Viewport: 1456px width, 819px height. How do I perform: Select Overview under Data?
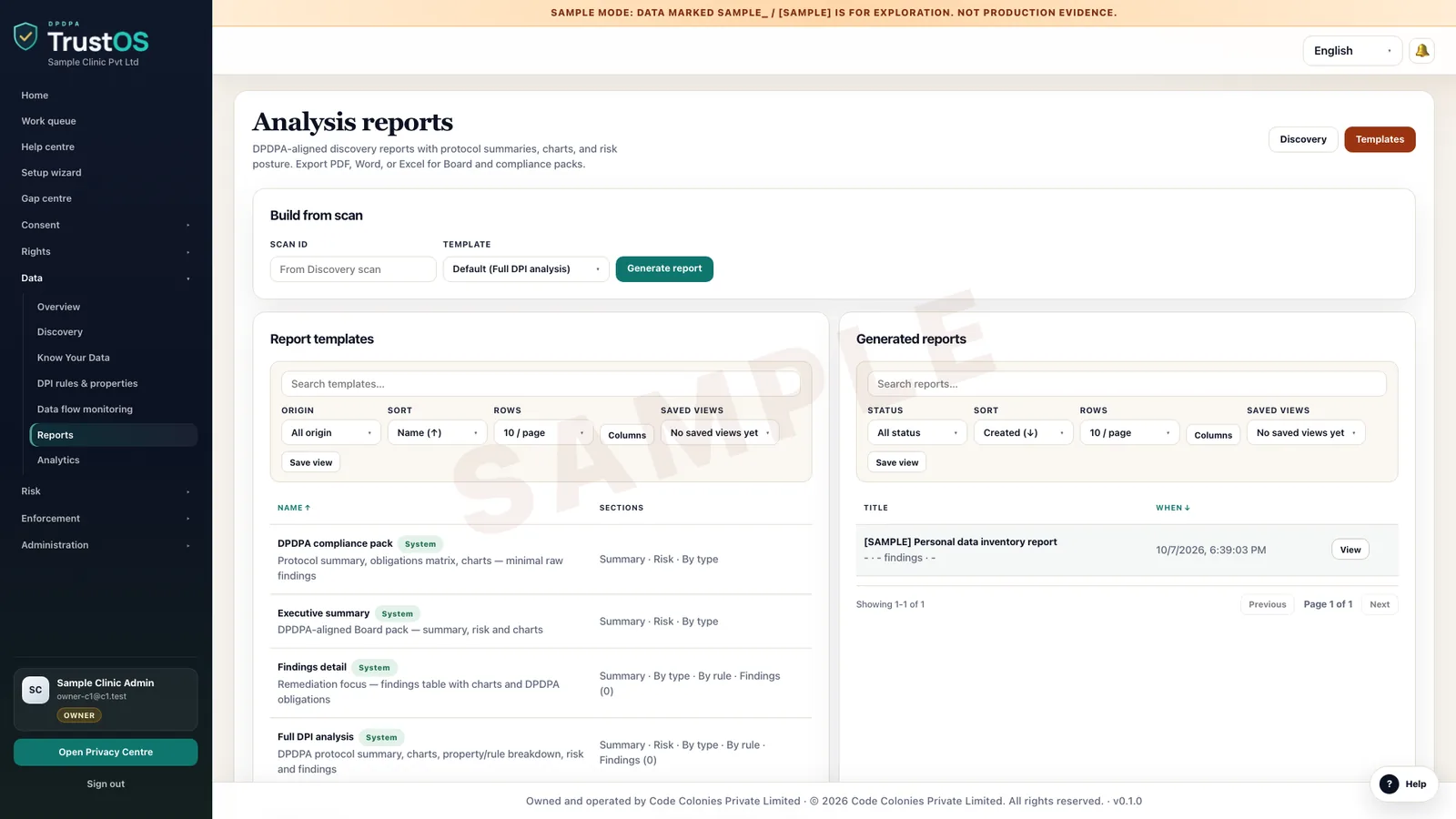pos(114,308)
